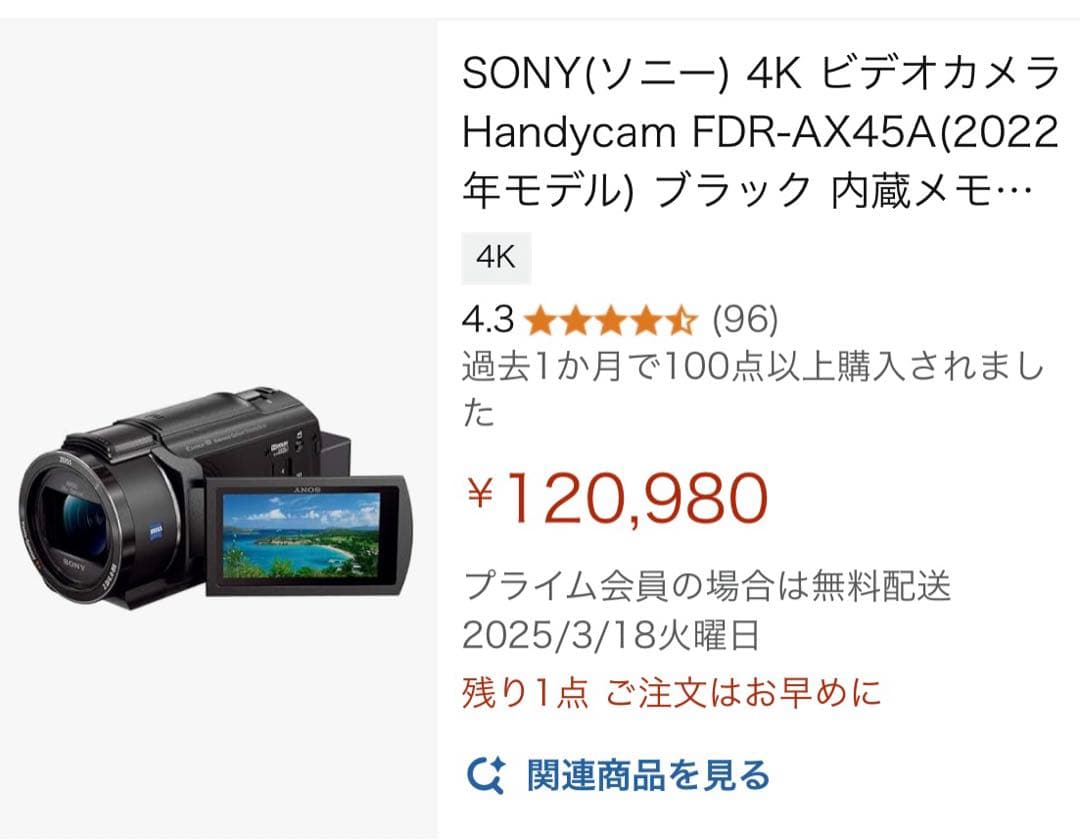The height and width of the screenshot is (840, 1080).
Task: Click the half-filled fifth rating star
Action: (682, 321)
